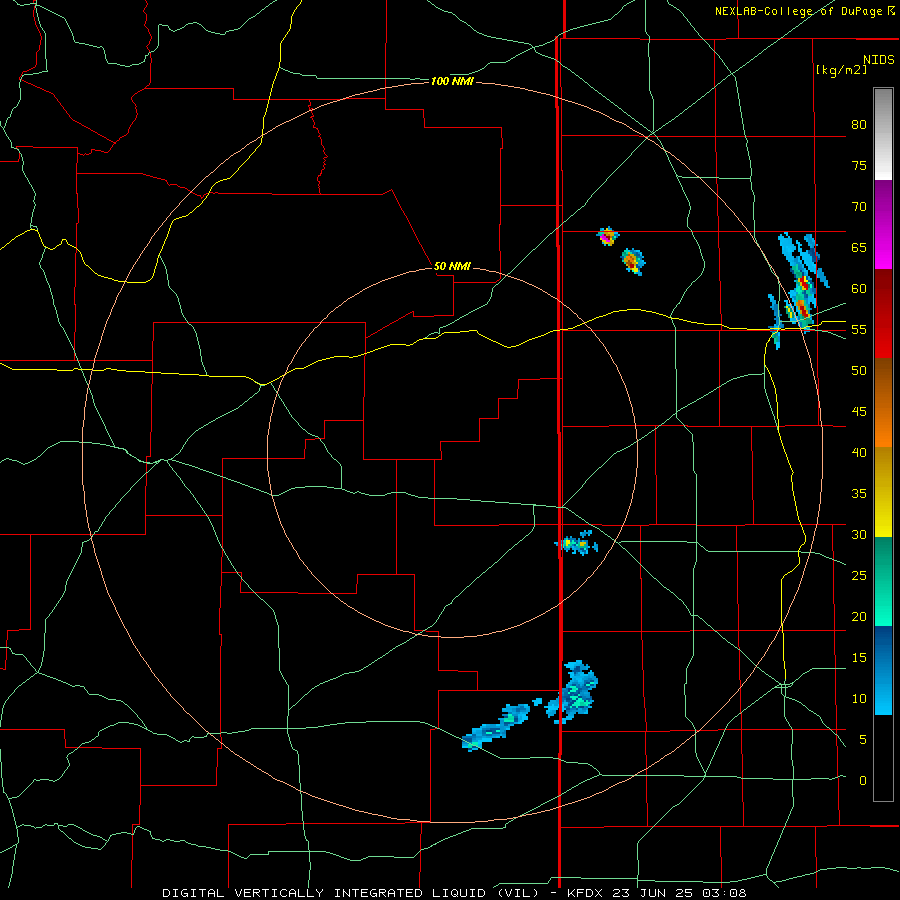Click the small echo inside the 50 NMI ring
This screenshot has height=900, width=900.
point(576,543)
